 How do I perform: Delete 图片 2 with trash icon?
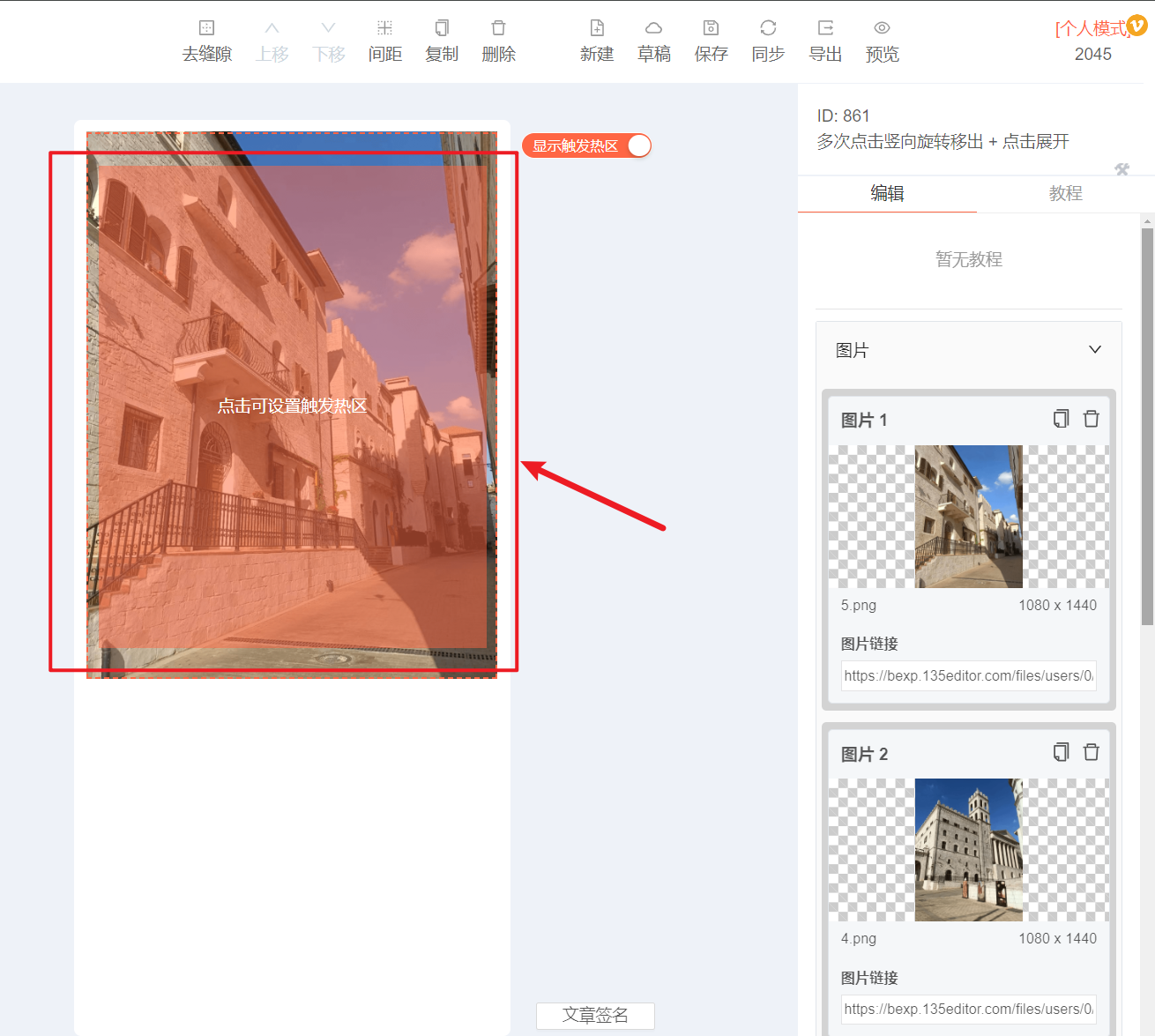(x=1092, y=752)
